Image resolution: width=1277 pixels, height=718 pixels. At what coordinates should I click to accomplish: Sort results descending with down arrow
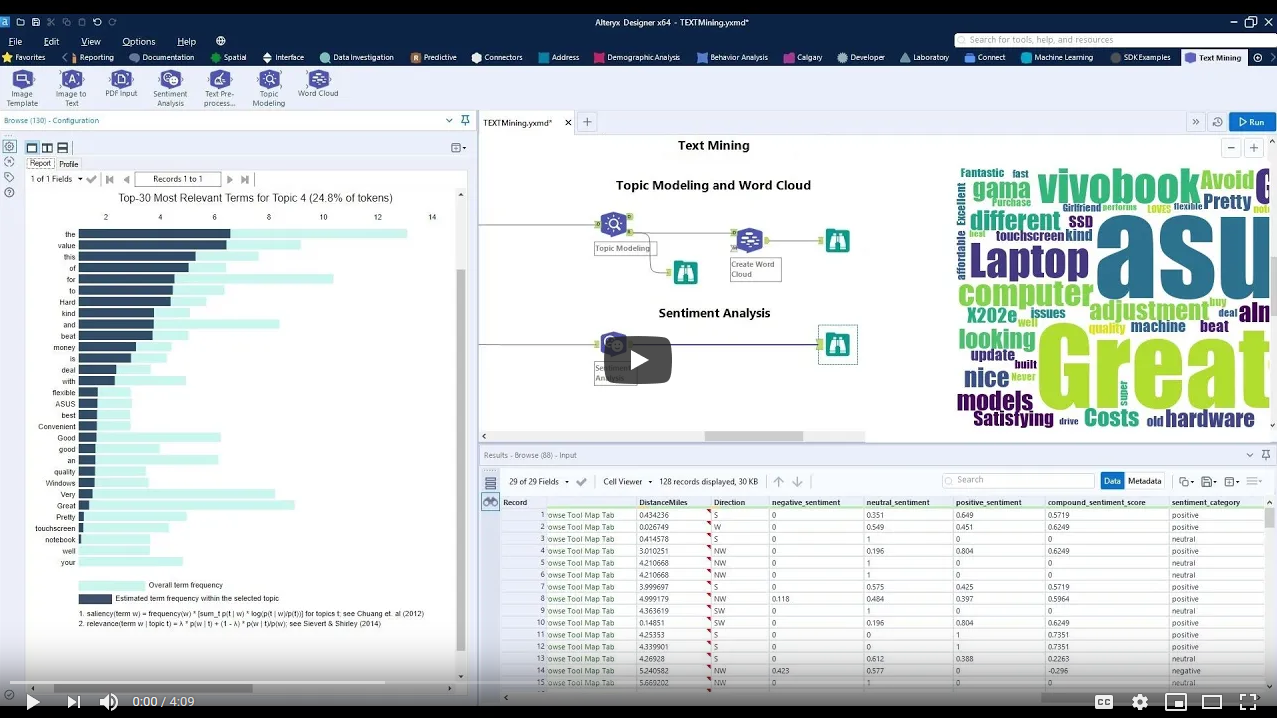[797, 481]
